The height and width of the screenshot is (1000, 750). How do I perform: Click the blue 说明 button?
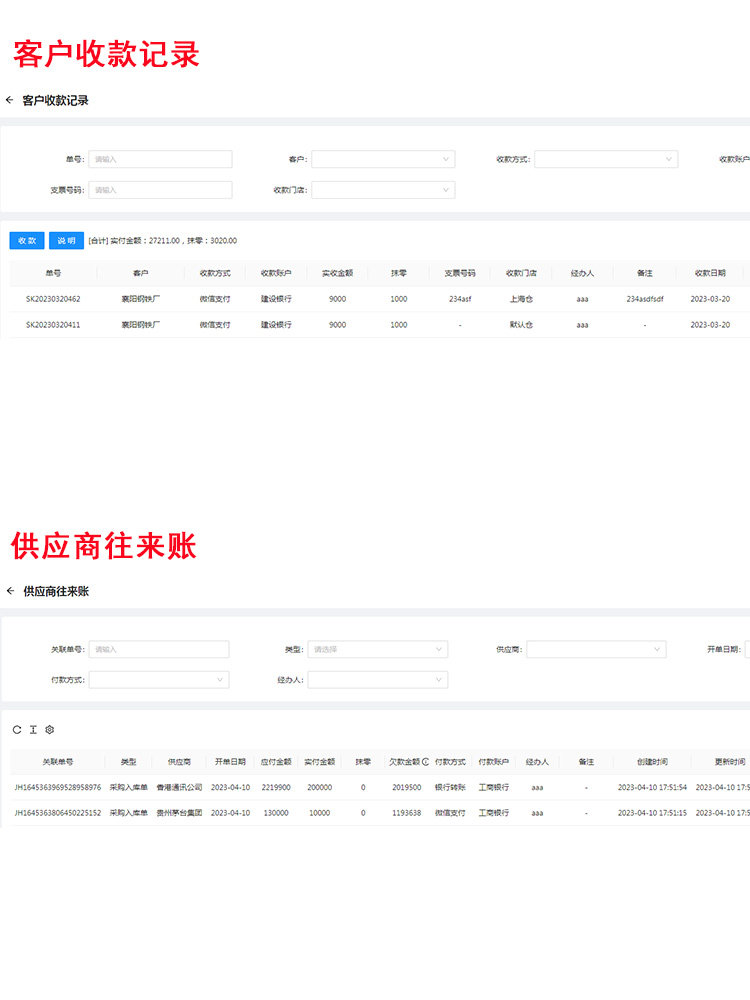click(x=66, y=240)
